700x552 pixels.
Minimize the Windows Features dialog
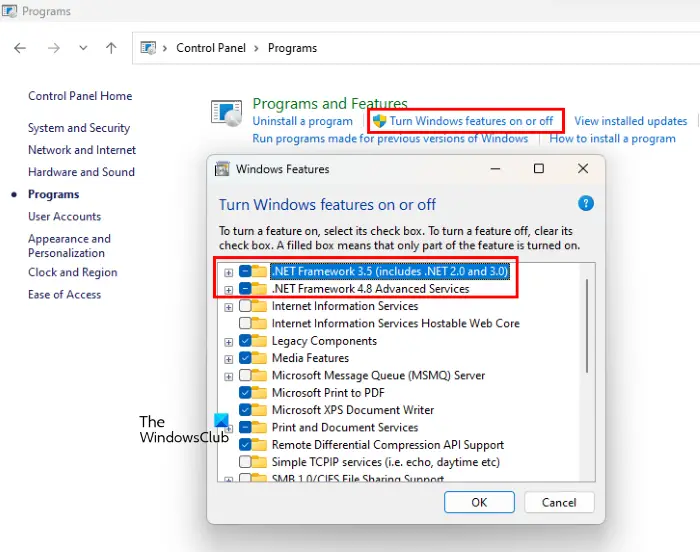pos(495,169)
